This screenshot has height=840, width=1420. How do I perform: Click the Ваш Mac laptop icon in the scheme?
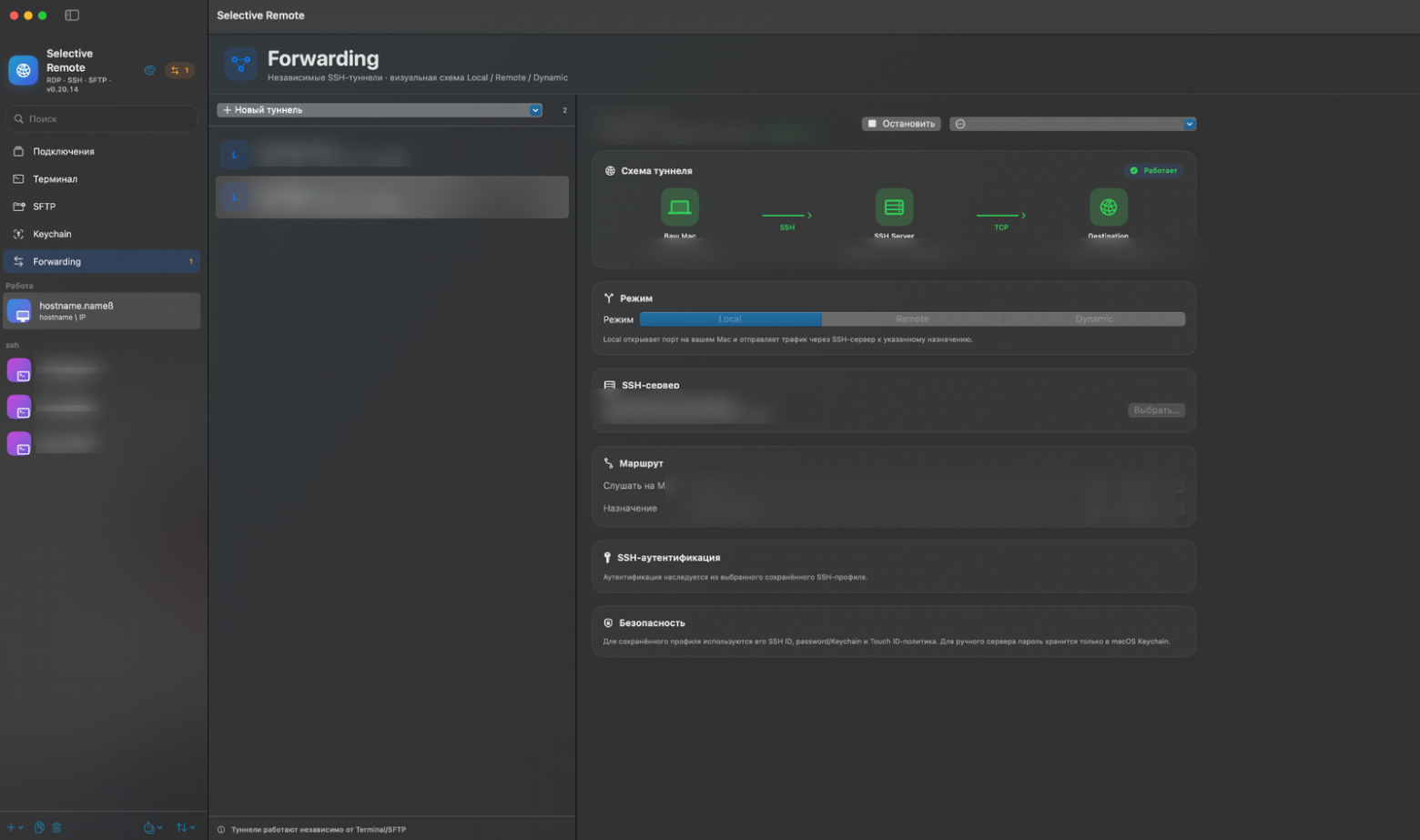coord(679,207)
